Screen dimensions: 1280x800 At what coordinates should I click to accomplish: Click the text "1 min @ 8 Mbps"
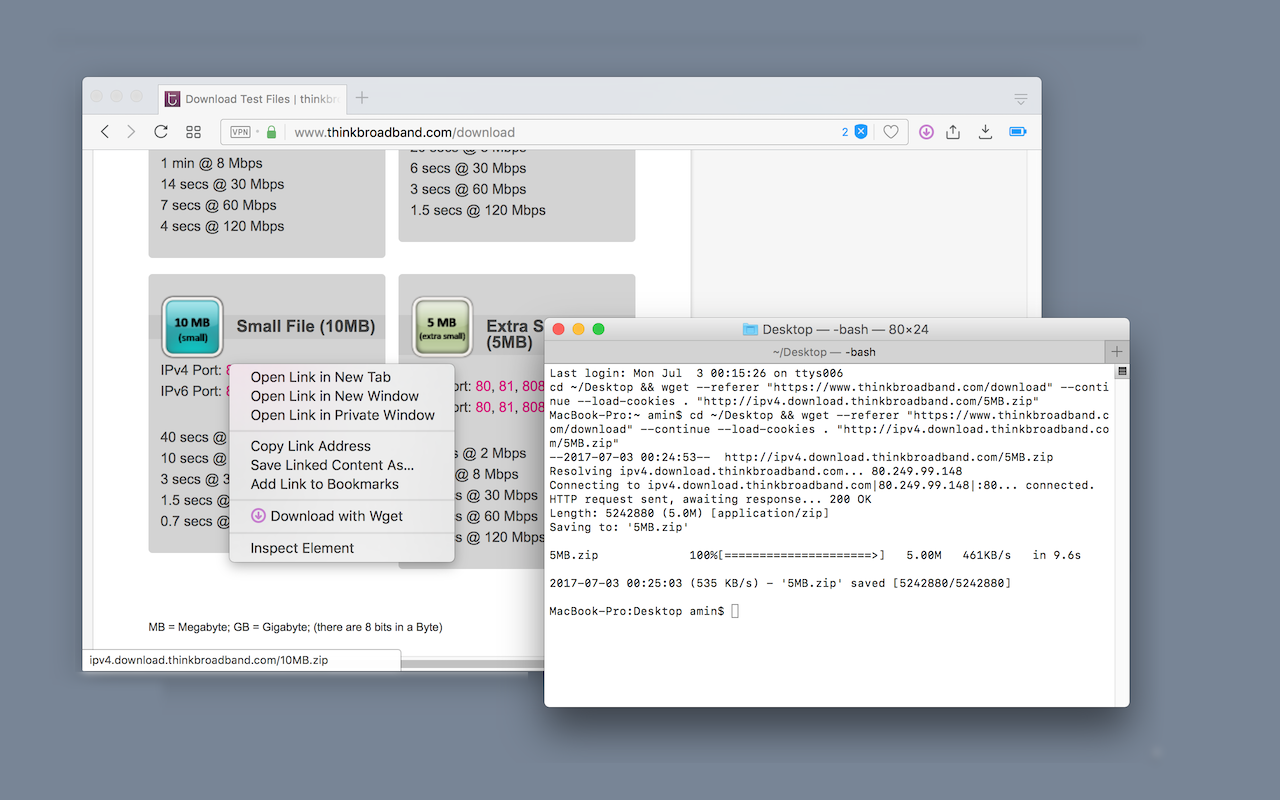point(212,163)
